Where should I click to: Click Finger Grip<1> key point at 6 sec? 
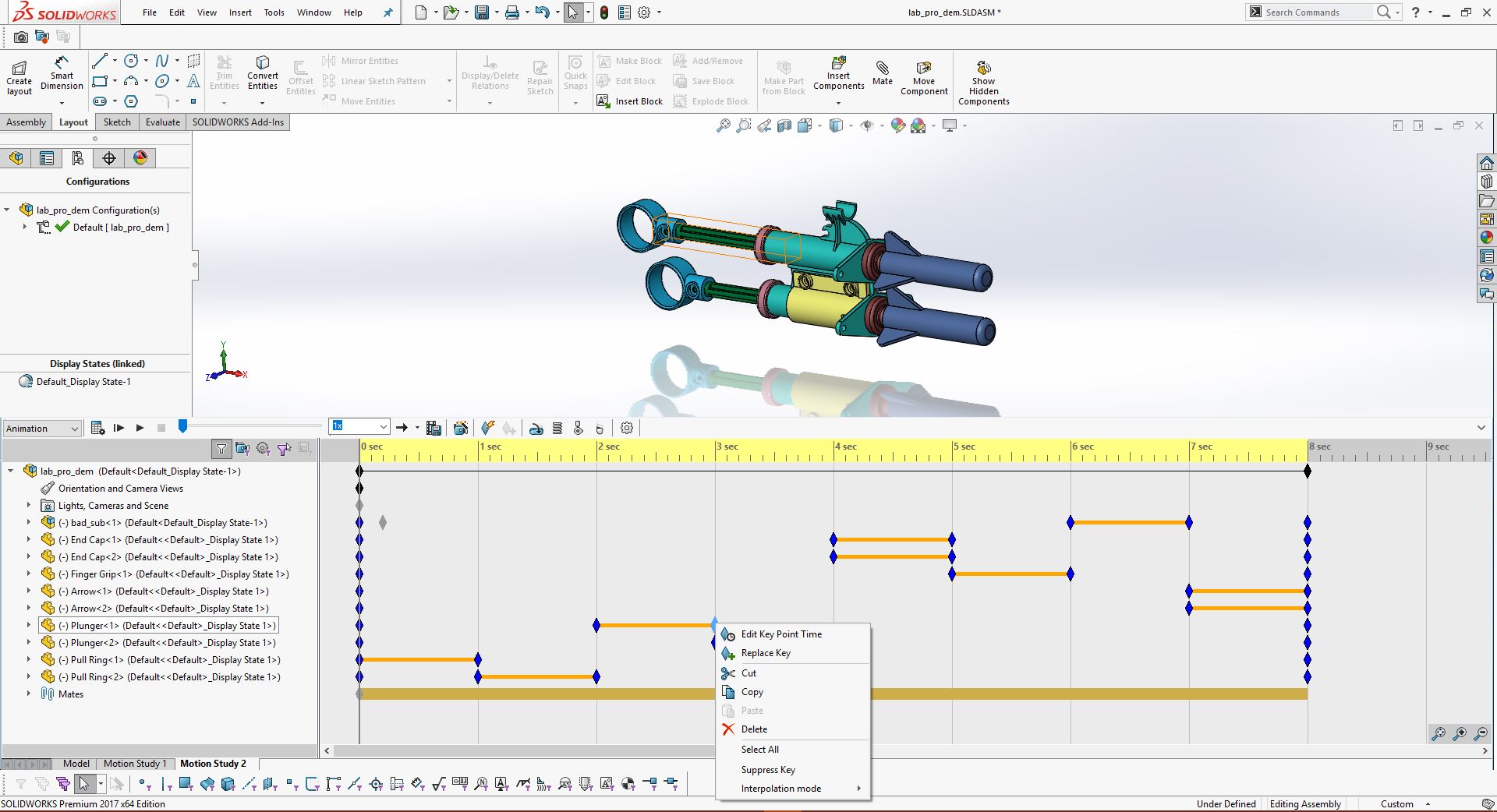(x=1071, y=574)
